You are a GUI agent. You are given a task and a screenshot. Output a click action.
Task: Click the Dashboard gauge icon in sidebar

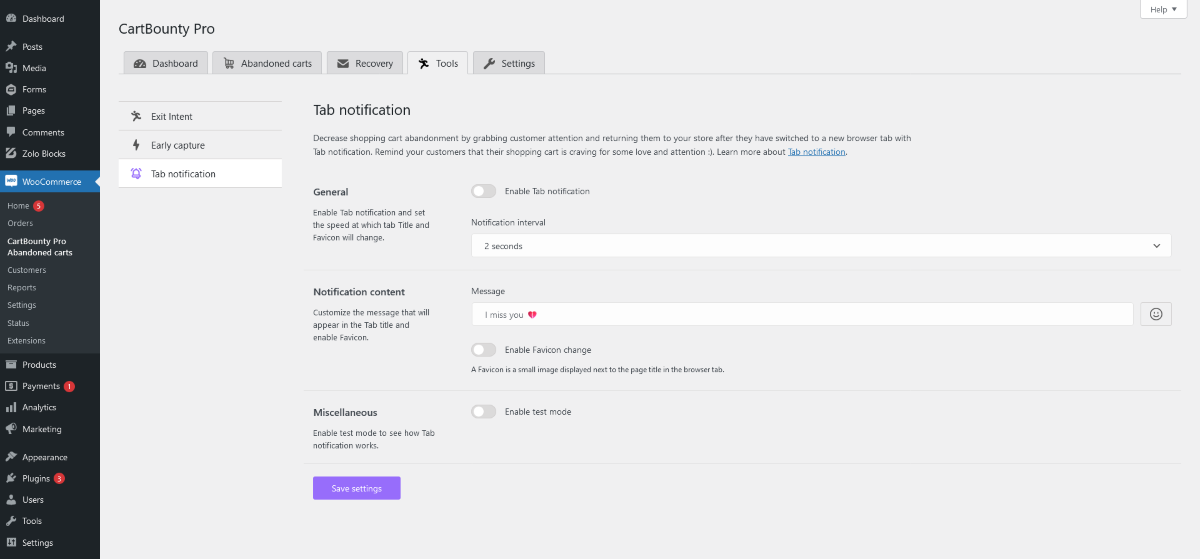tap(10, 18)
